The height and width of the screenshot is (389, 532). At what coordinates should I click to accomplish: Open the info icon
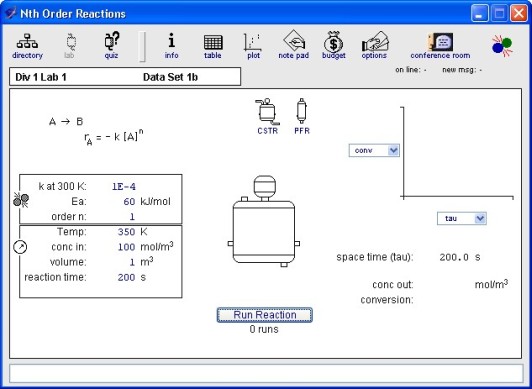pos(171,46)
